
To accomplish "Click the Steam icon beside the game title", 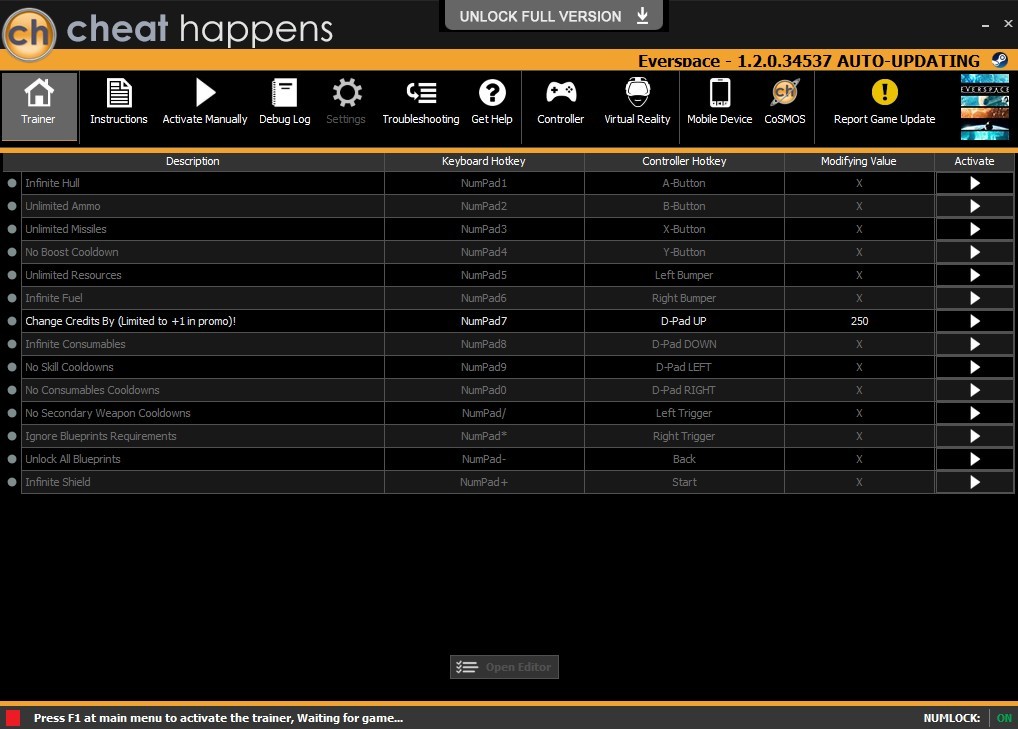I will point(999,61).
